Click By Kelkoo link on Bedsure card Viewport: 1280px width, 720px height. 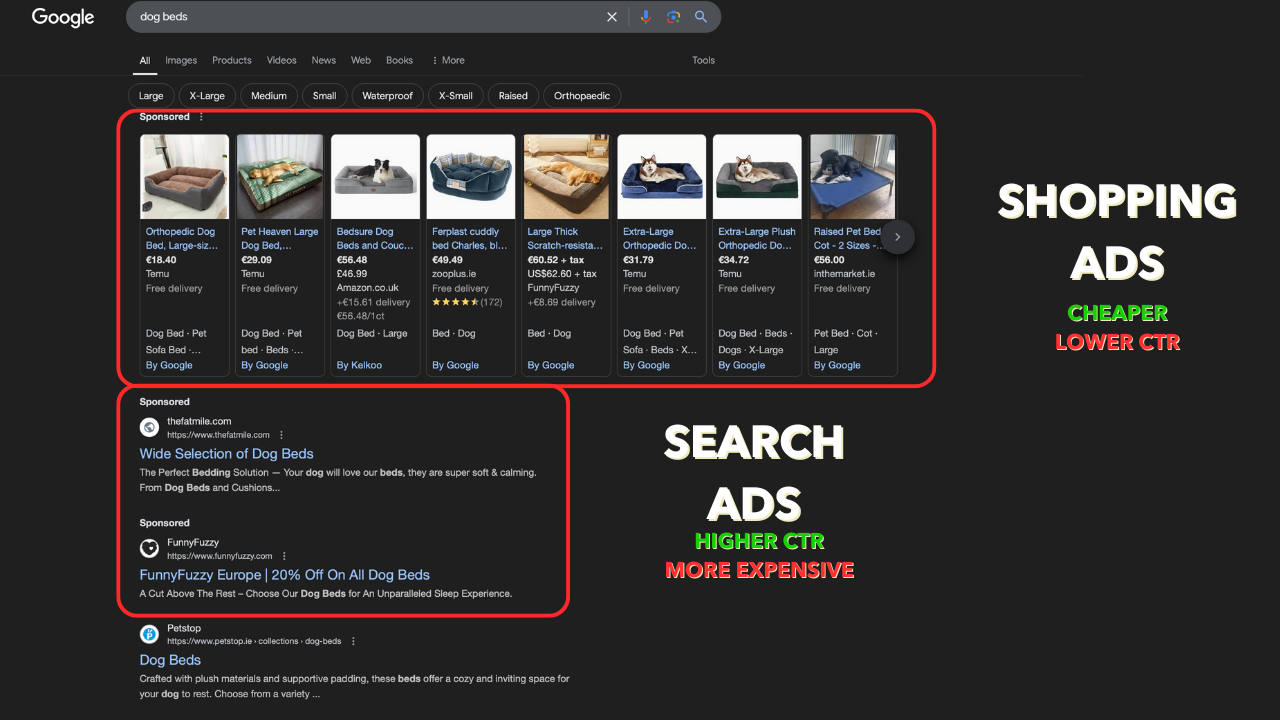(x=360, y=365)
